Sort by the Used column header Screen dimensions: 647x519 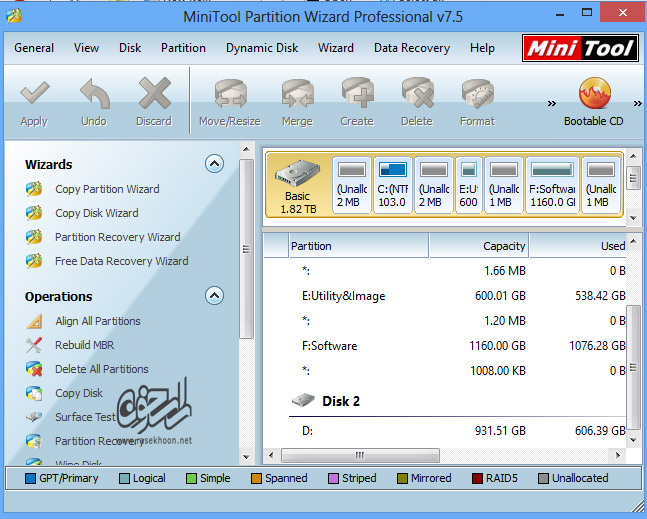[x=578, y=246]
